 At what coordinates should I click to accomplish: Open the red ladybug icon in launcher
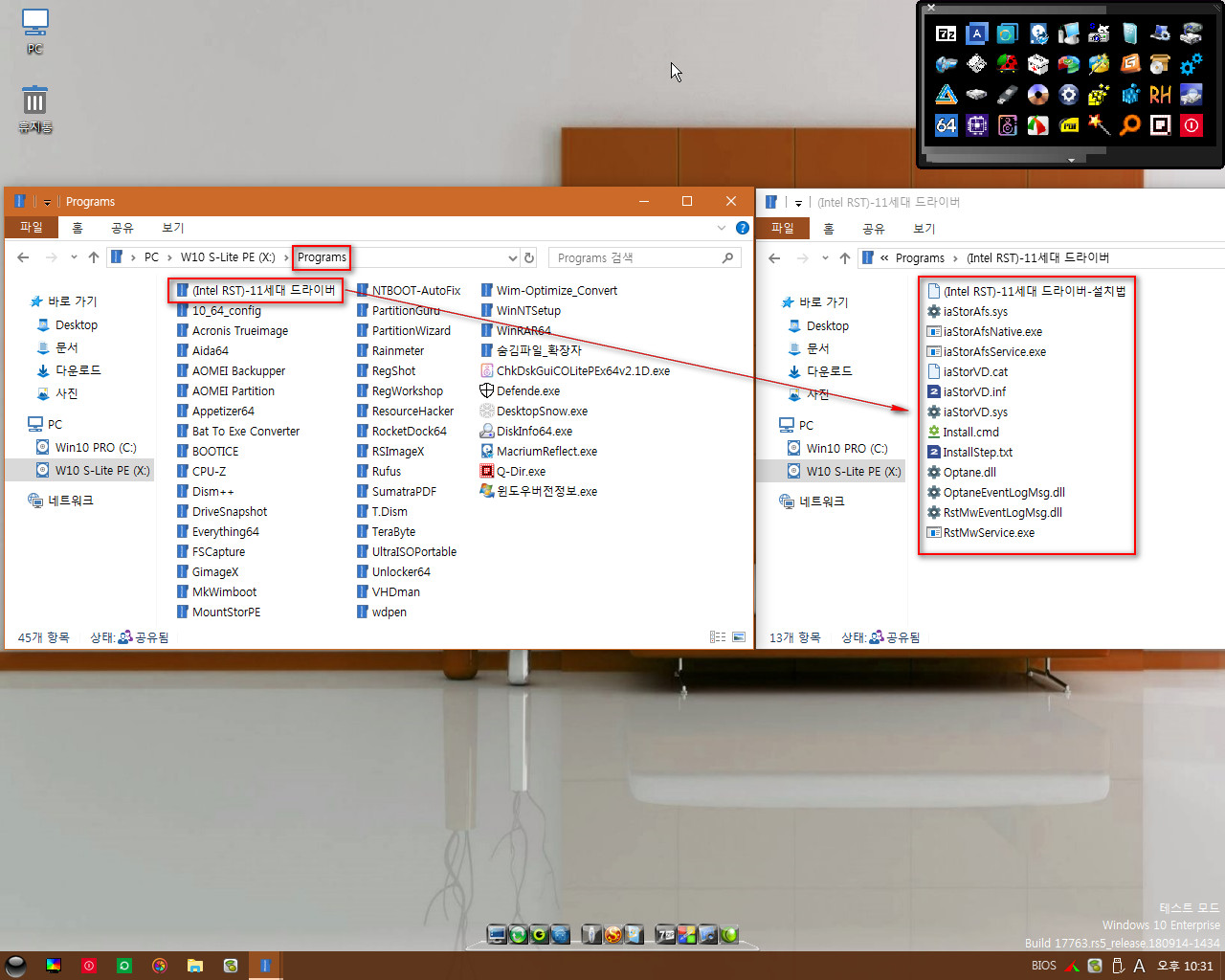tap(1007, 64)
